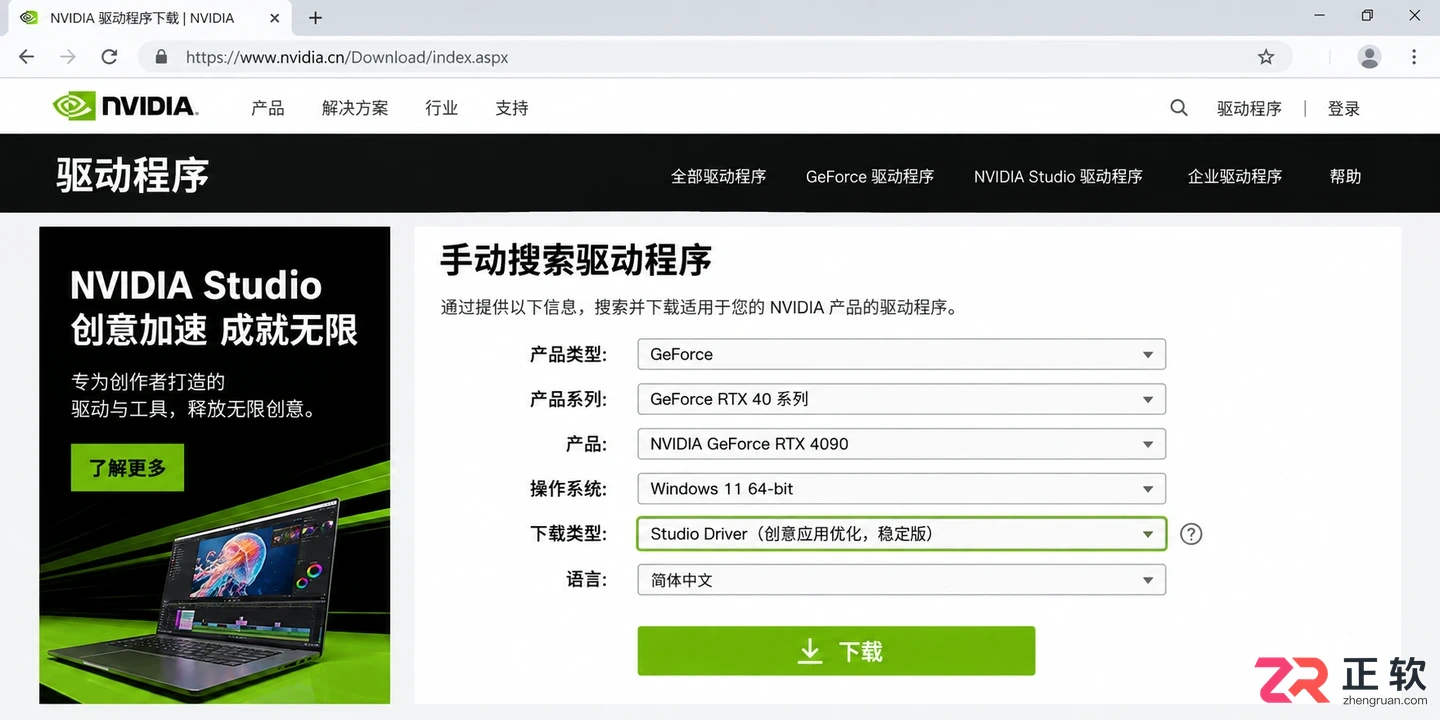Open the 解决方案 menu
The height and width of the screenshot is (720, 1440).
(x=355, y=108)
